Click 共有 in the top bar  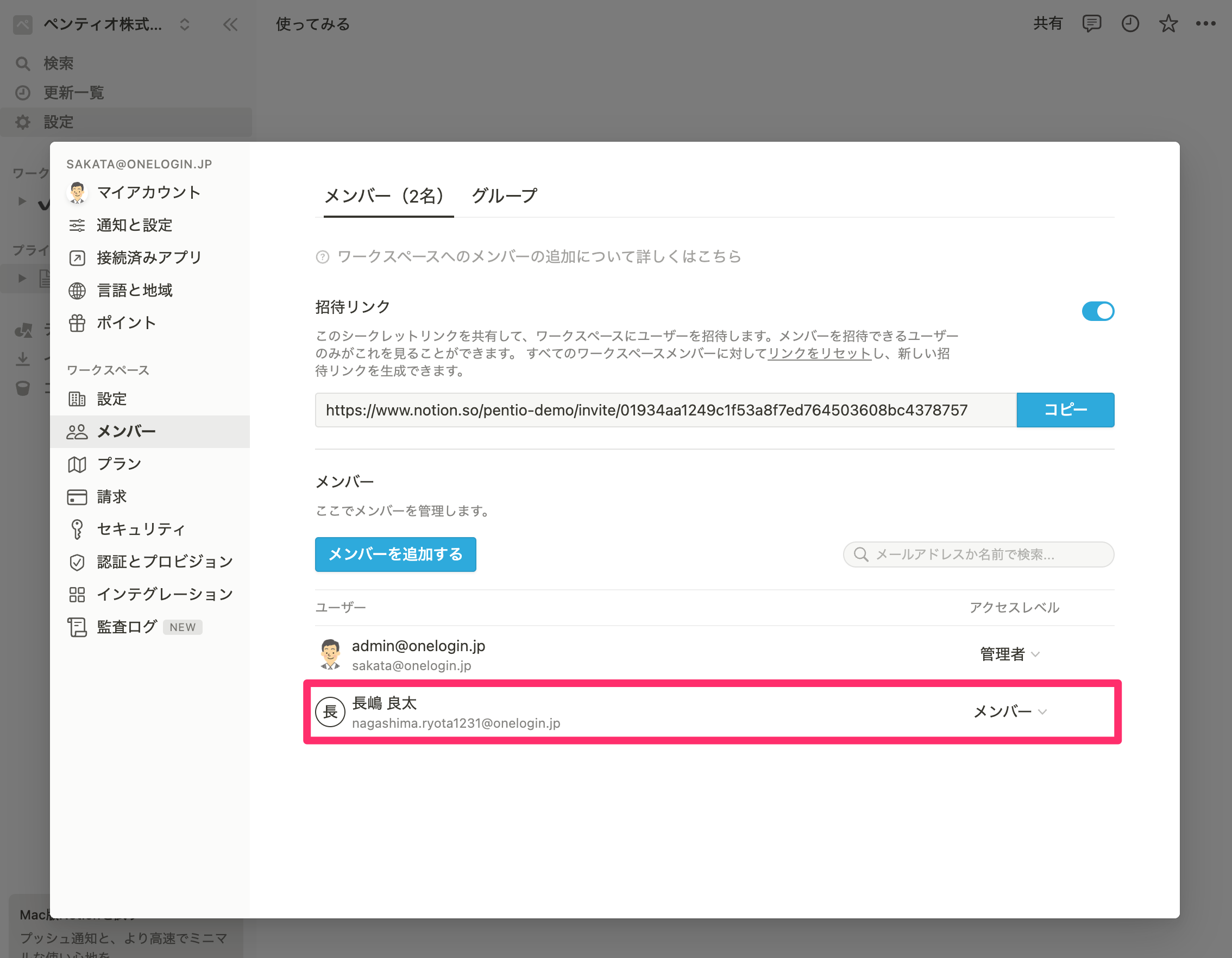(1047, 24)
